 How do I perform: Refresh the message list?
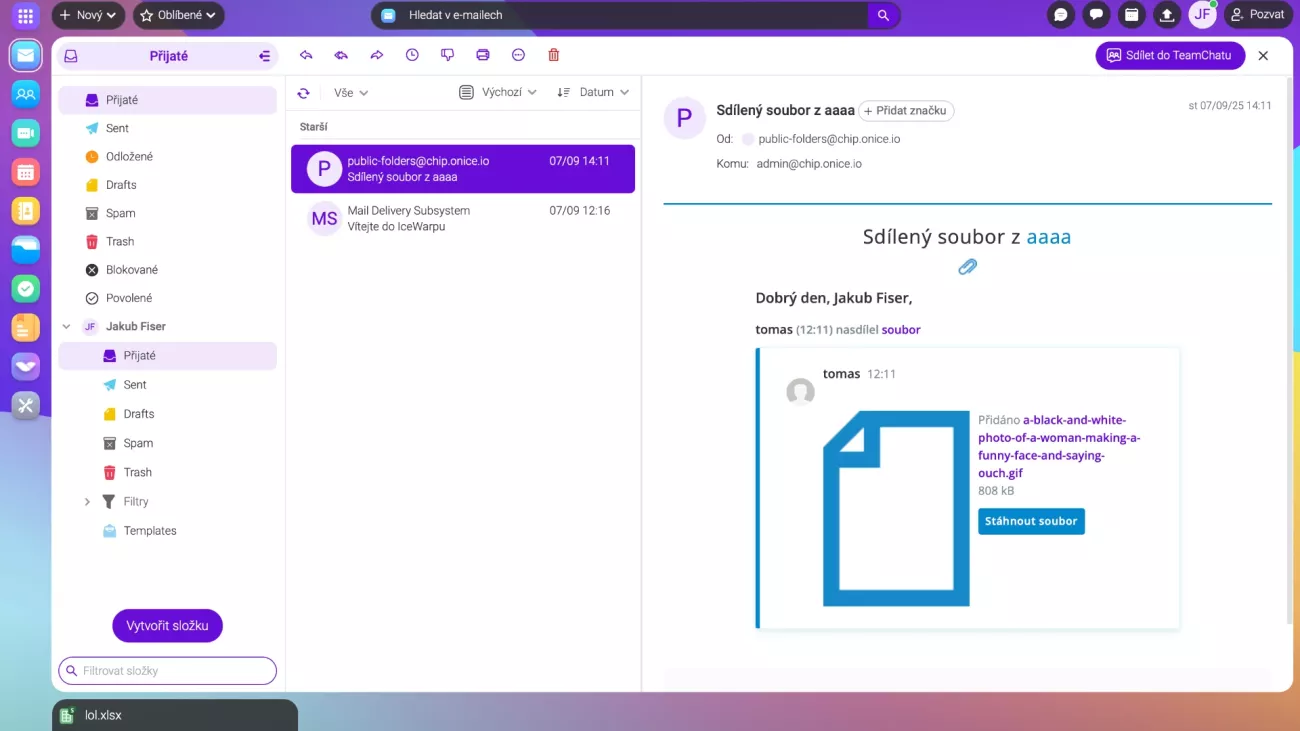(x=304, y=93)
